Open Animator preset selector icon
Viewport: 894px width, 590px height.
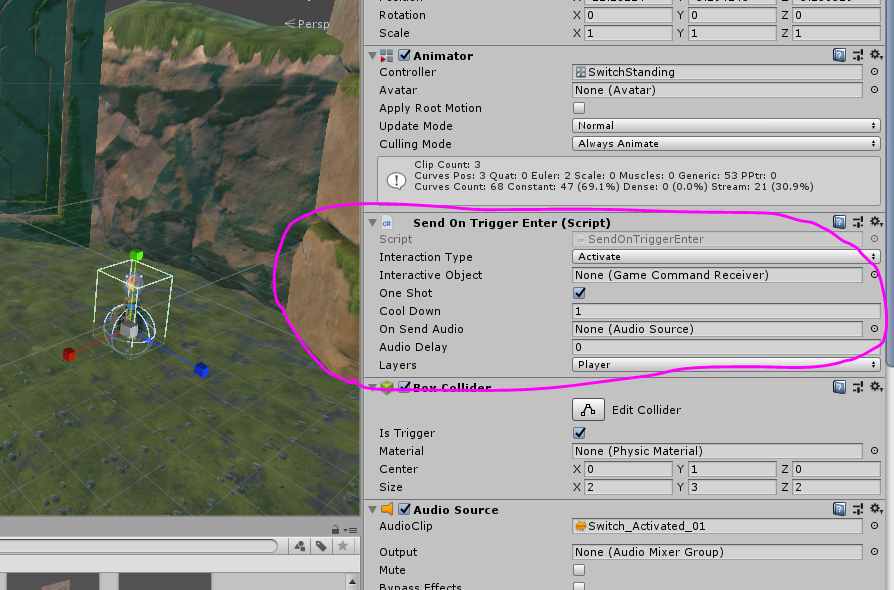pos(858,55)
